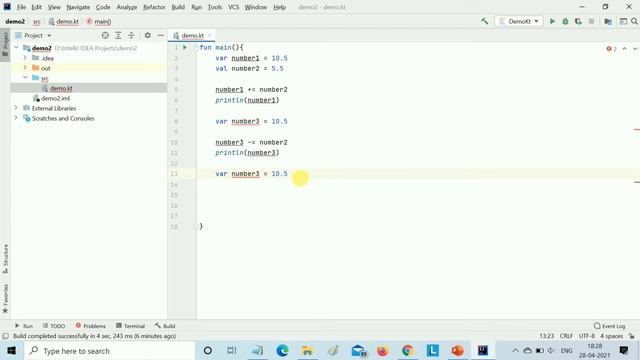Open Firefox from the taskbar
The width and height of the screenshot is (640, 360).
(382, 351)
